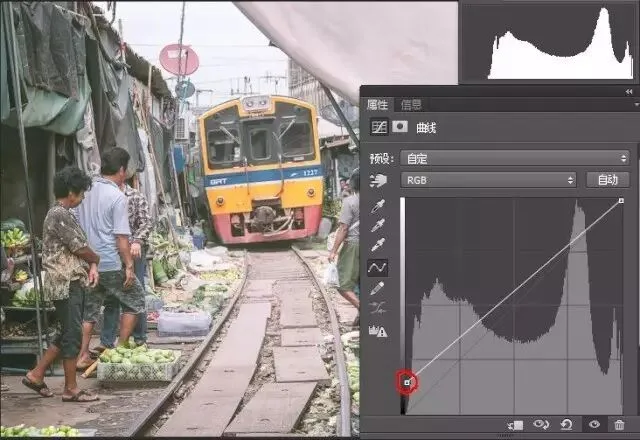The width and height of the screenshot is (640, 440).
Task: View previous state eye-arrow icon
Action: point(541,425)
